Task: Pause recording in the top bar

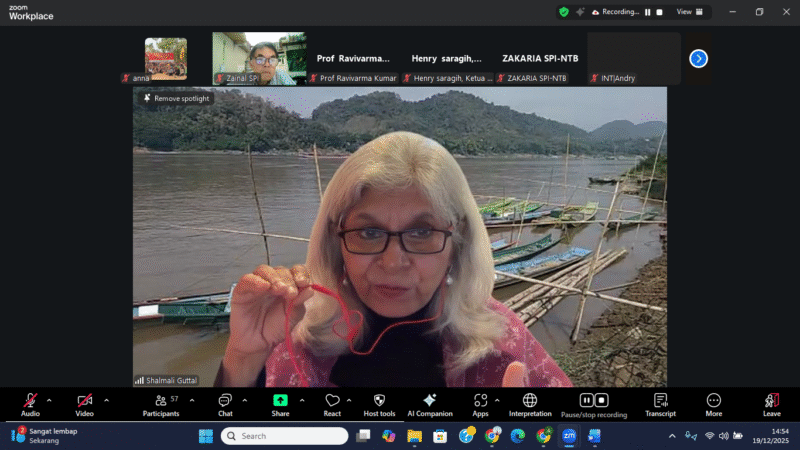Action: point(647,12)
